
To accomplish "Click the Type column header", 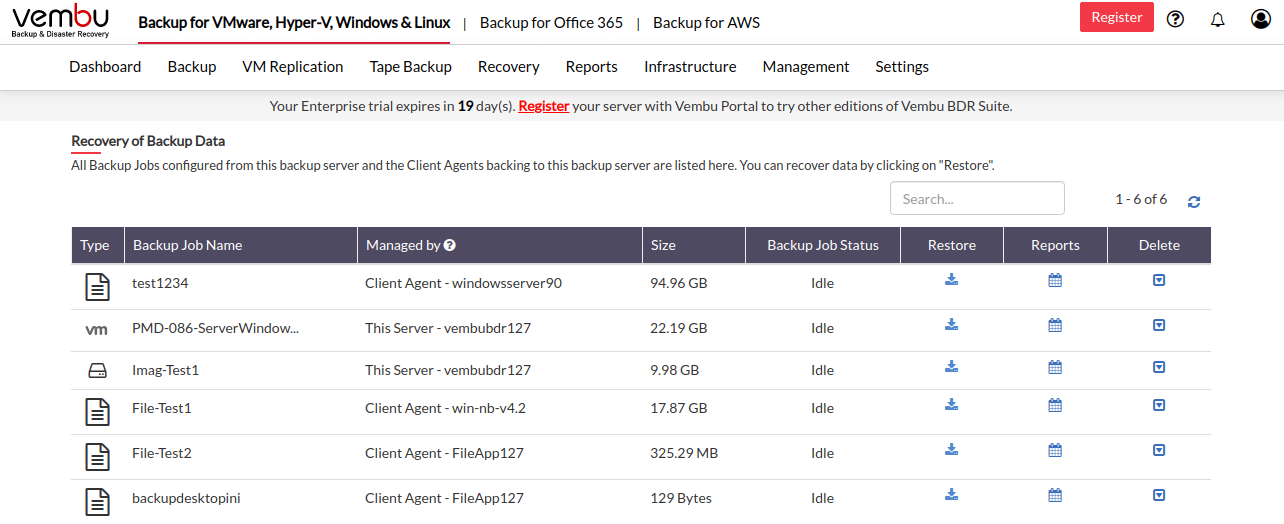I will click(x=97, y=245).
